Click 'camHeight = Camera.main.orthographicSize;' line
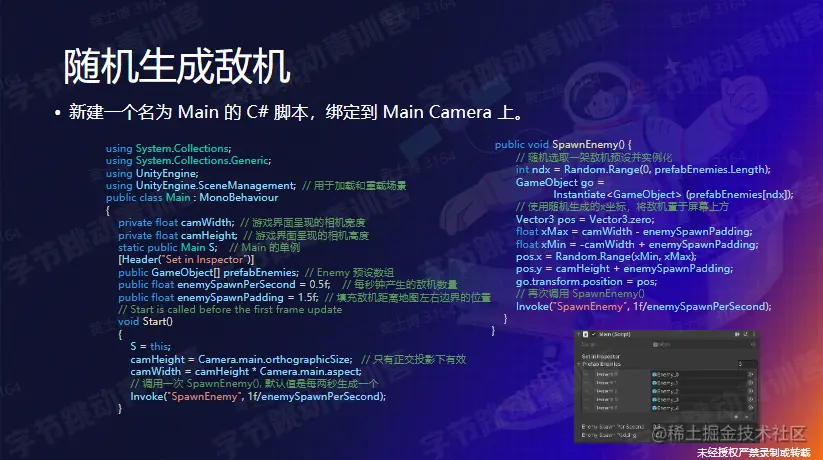823x460 pixels. point(241,359)
